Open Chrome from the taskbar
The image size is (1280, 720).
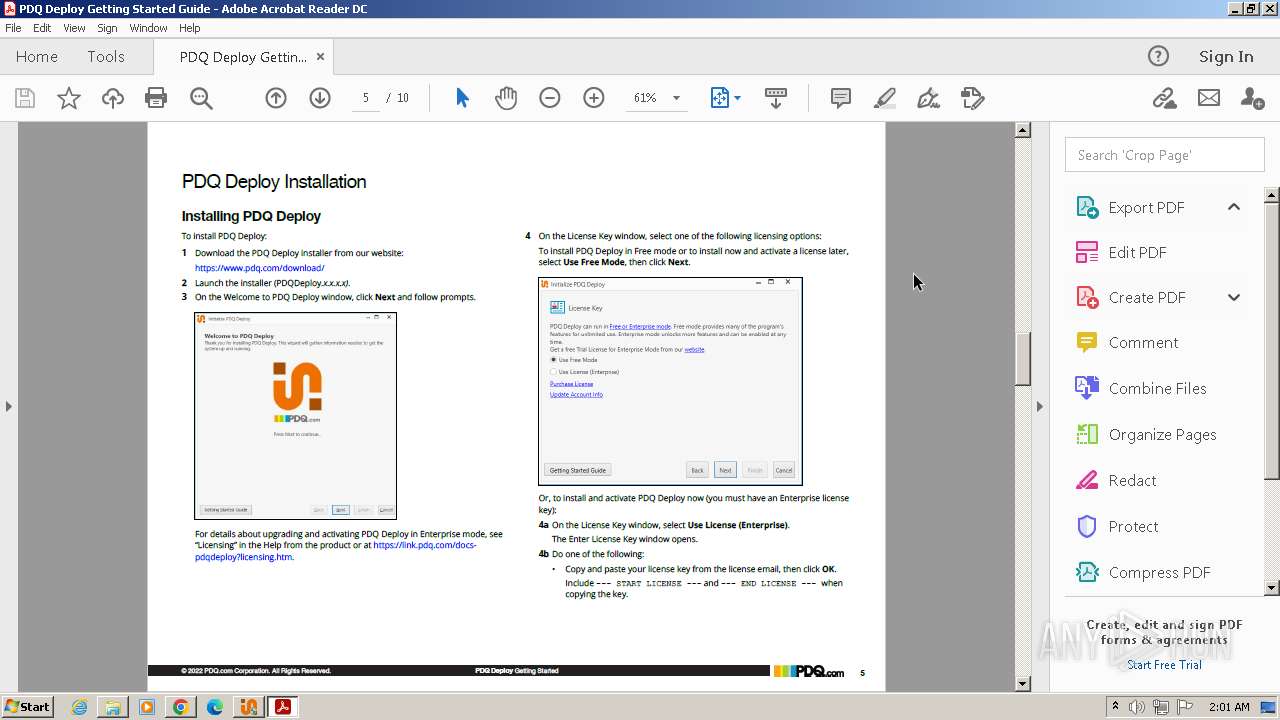pyautogui.click(x=180, y=707)
